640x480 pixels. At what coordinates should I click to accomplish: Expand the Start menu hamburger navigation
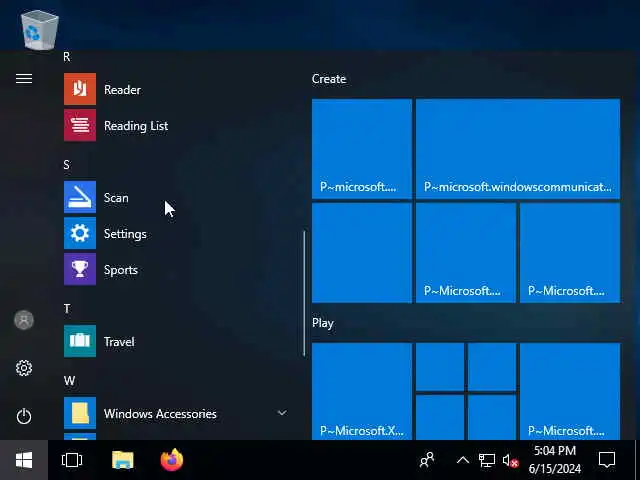pyautogui.click(x=24, y=78)
